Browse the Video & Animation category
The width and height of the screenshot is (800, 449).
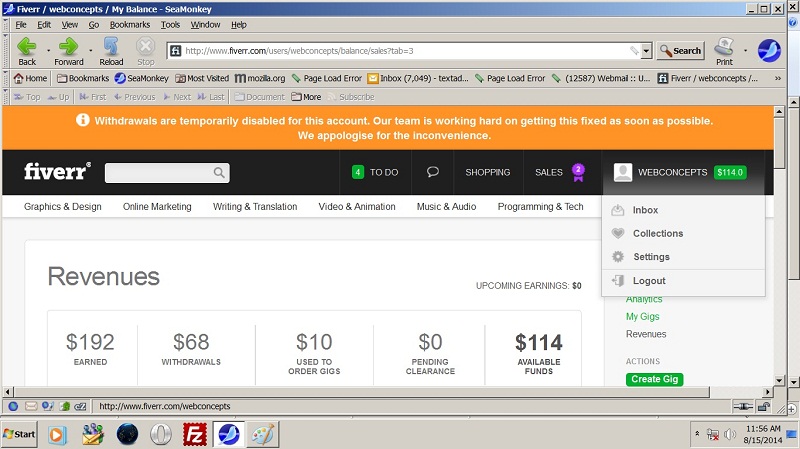357,207
